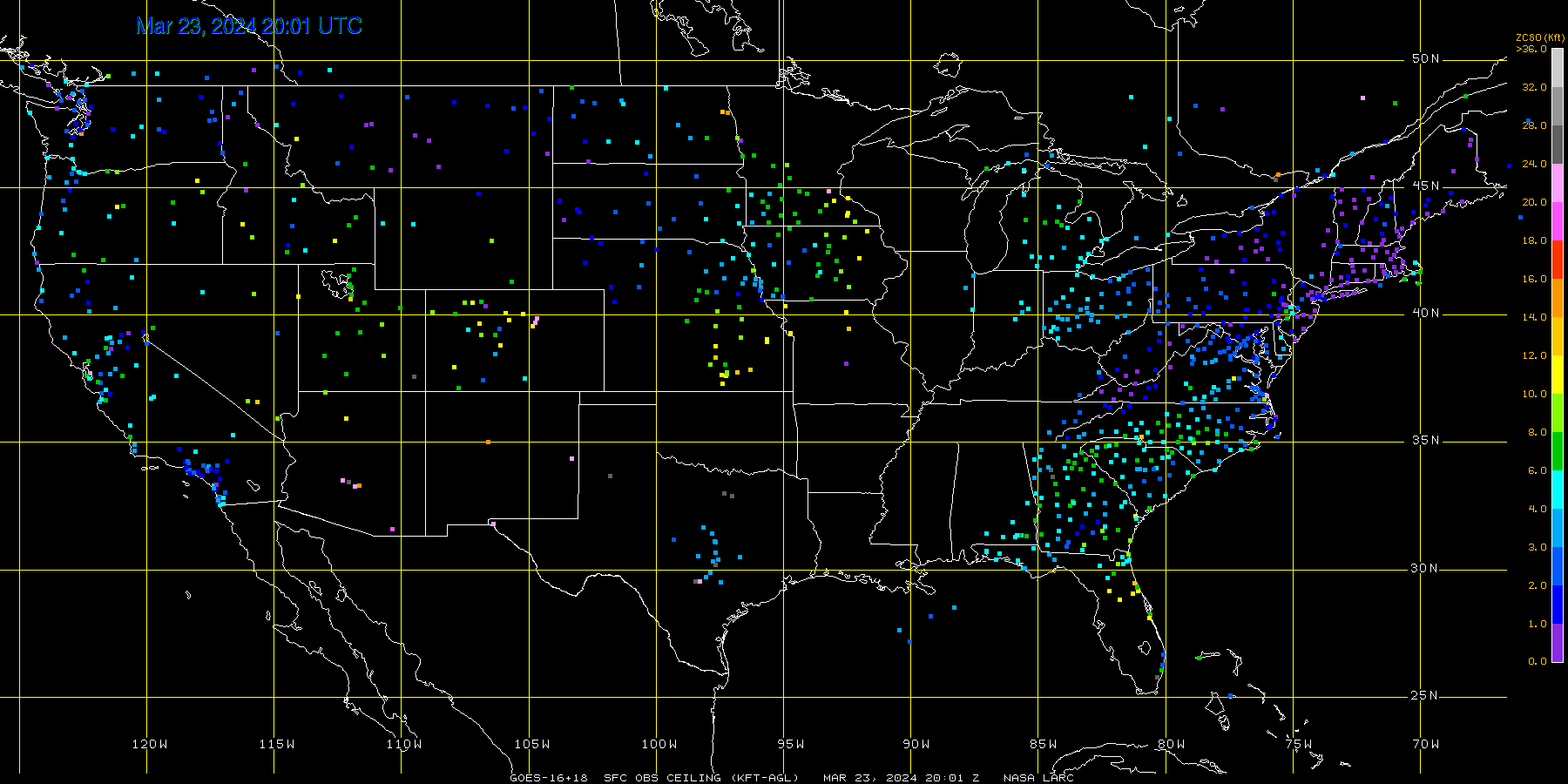Select the purple 0–1 kft color band
The image size is (1568, 784).
click(1558, 643)
